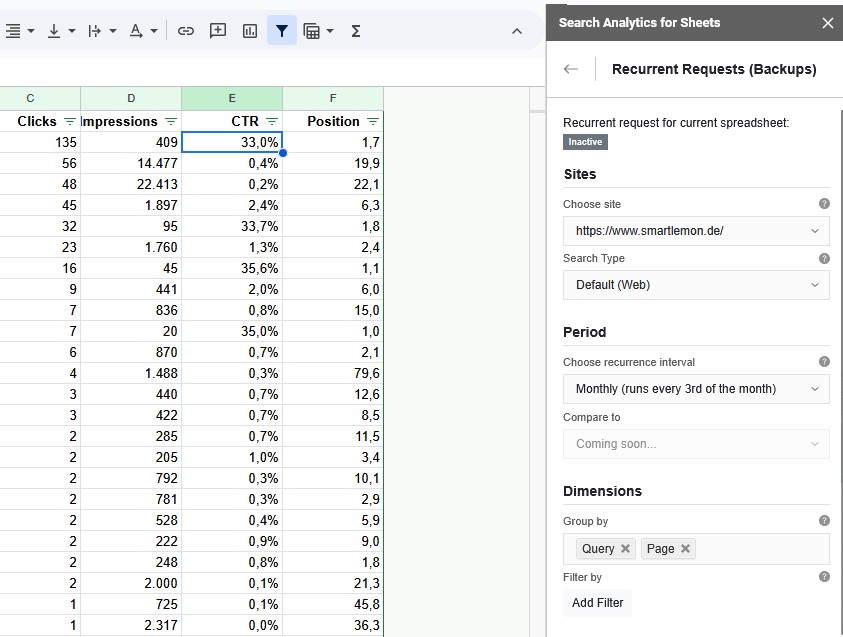Image resolution: width=843 pixels, height=637 pixels.
Task: Click the insert link icon
Action: tap(185, 31)
